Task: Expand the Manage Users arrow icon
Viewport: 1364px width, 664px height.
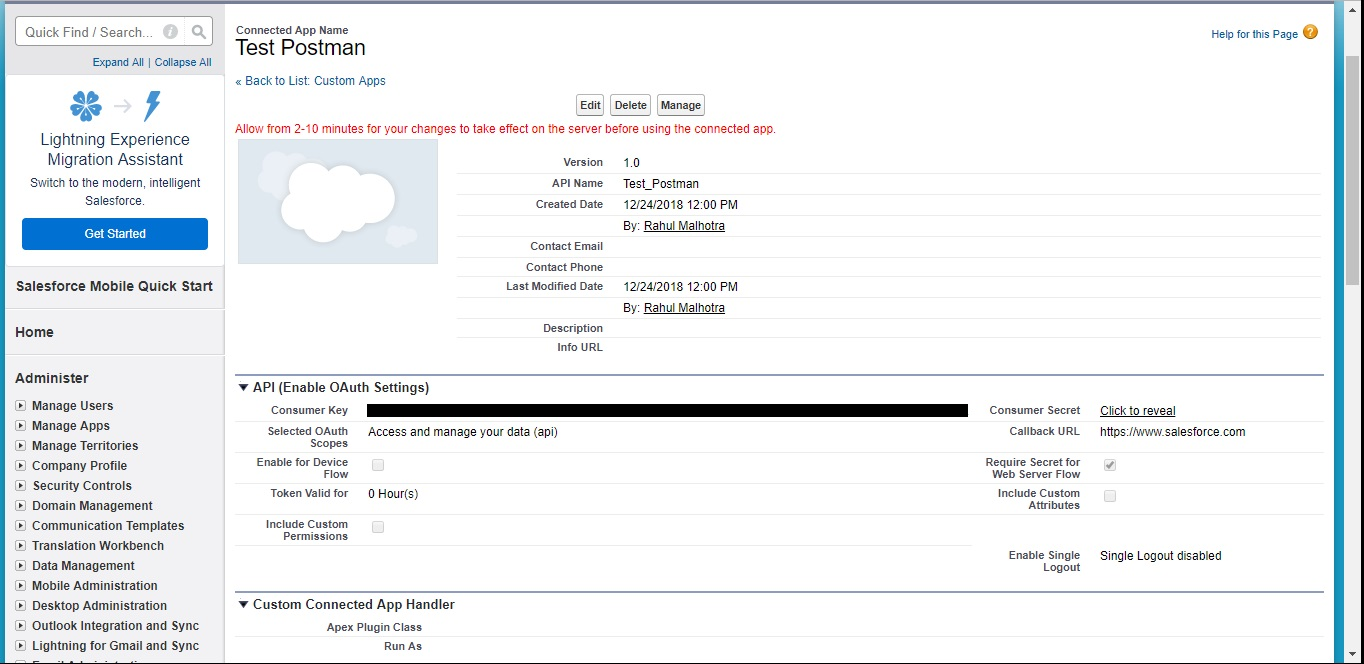Action: tap(21, 406)
